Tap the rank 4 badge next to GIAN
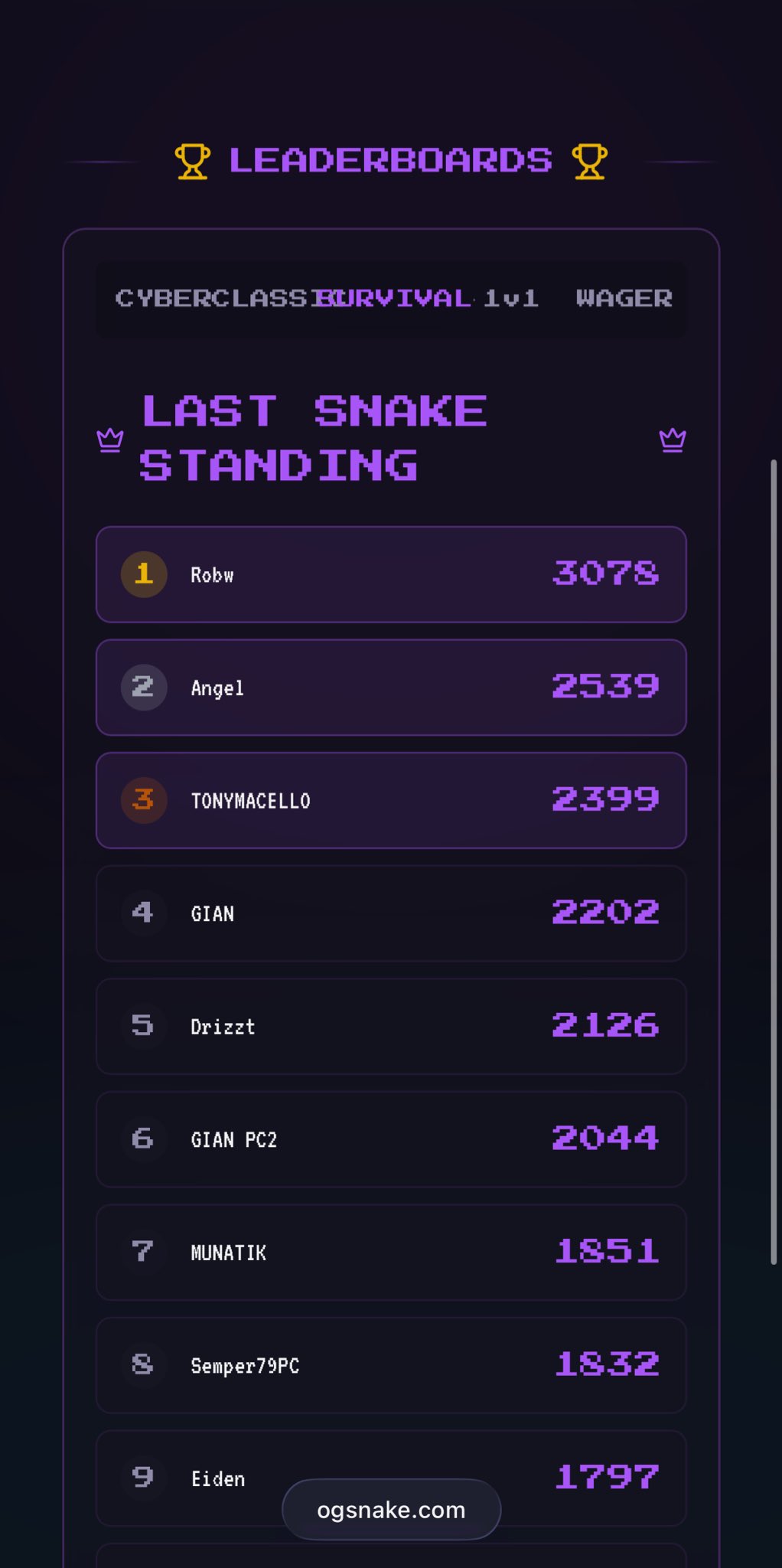Screen dimensions: 782x1568 144,913
